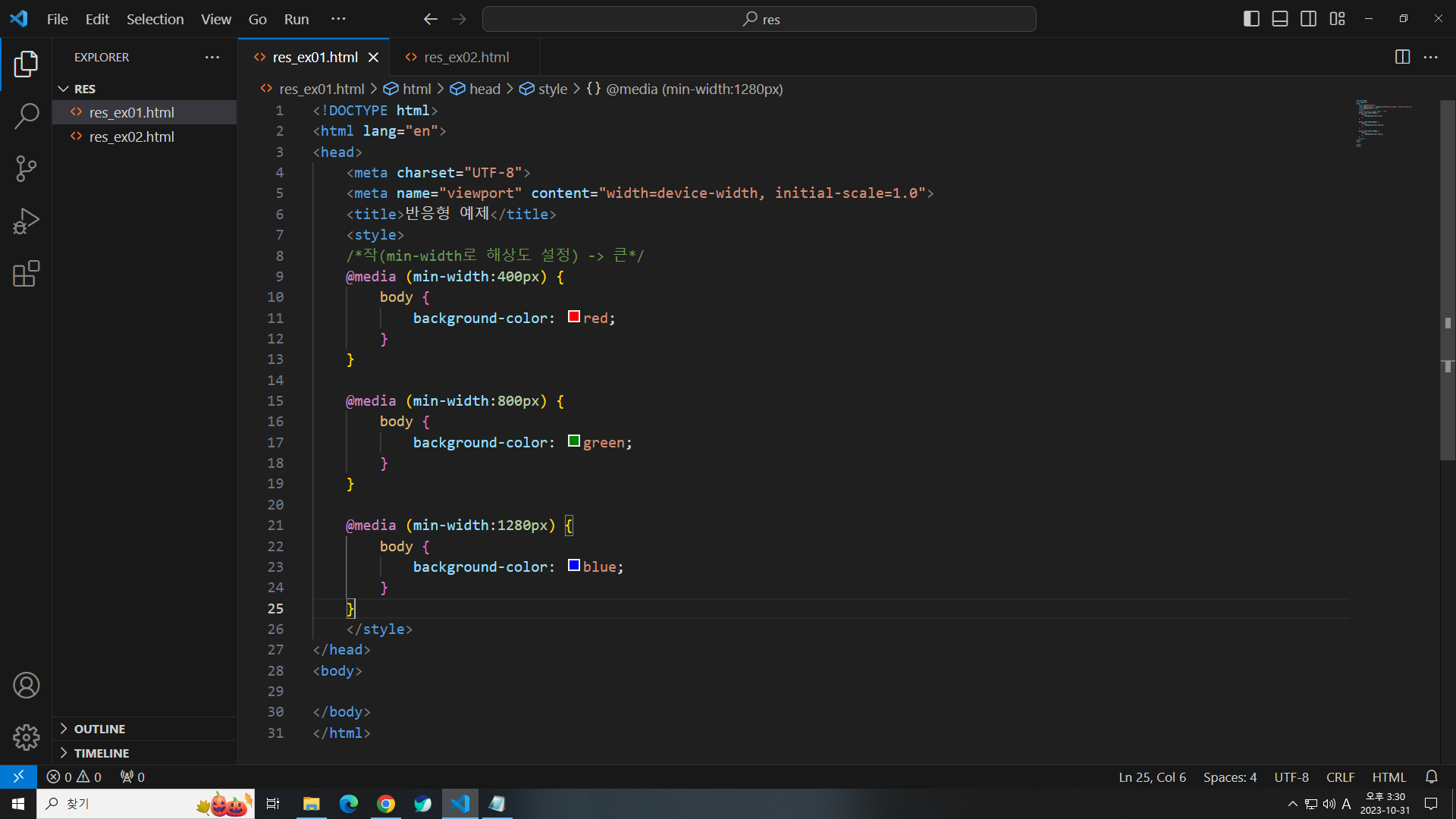Open the Accounts menu icon
Image resolution: width=1456 pixels, height=819 pixels.
[26, 686]
